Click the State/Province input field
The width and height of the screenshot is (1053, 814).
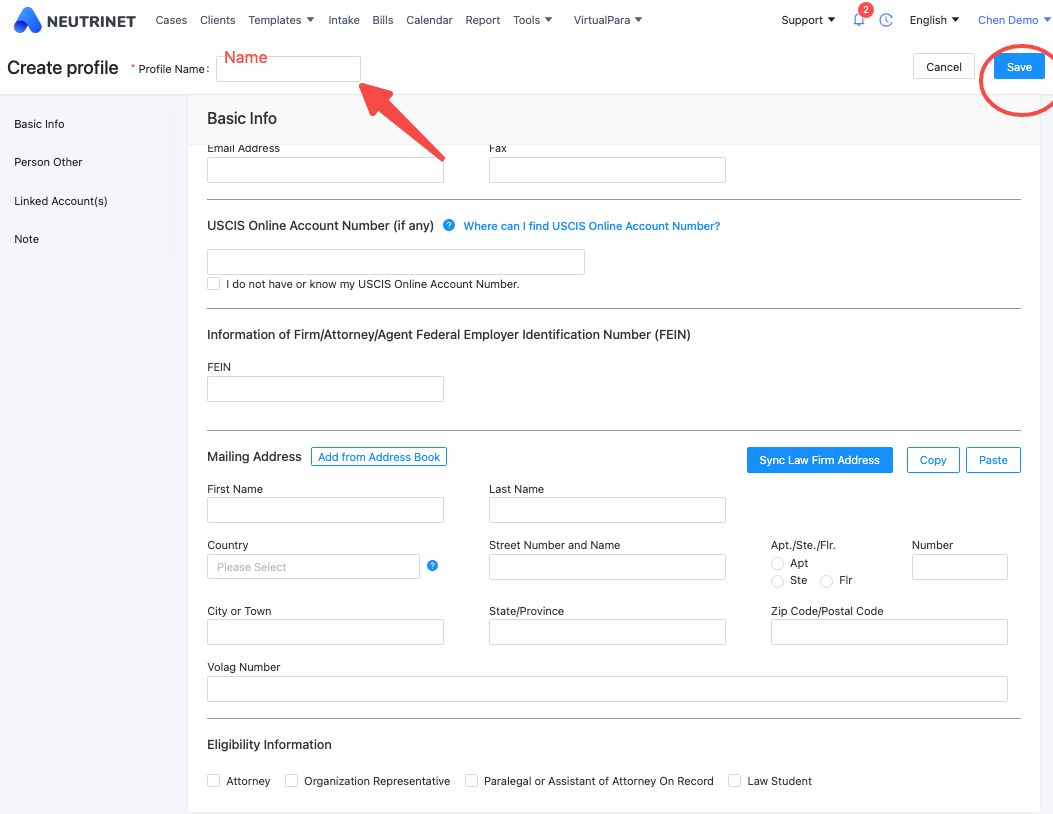click(x=607, y=632)
